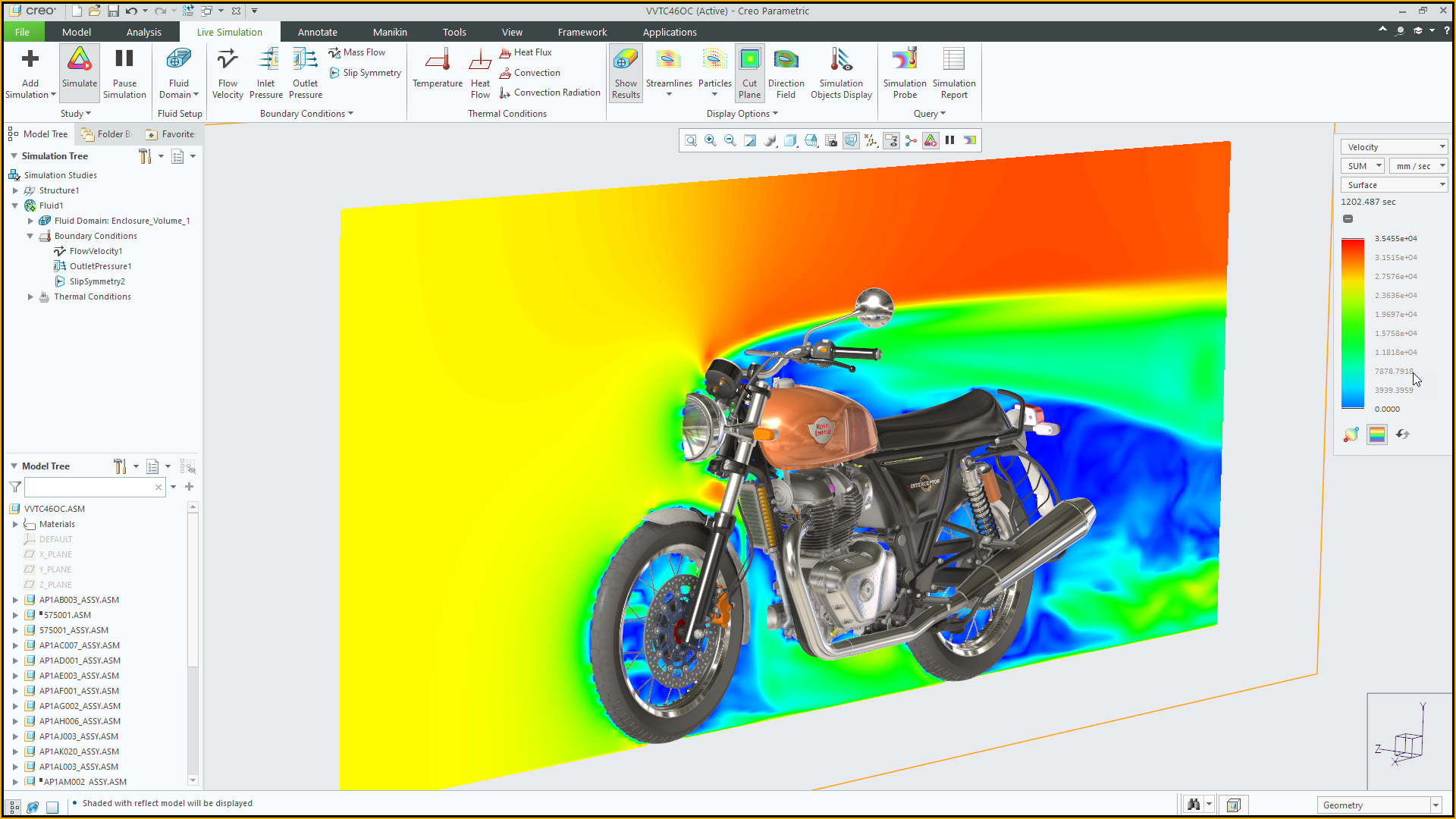Click the Temperature thermal condition icon
The image size is (1456, 819).
point(438,72)
